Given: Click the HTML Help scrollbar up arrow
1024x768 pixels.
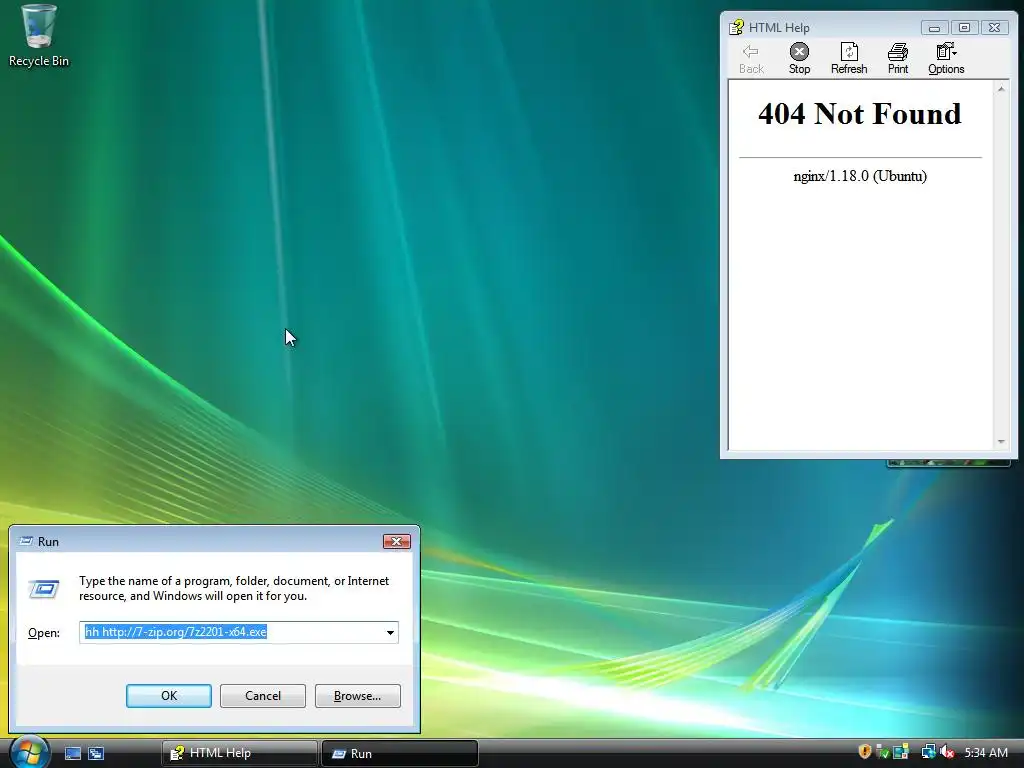Looking at the screenshot, I should pyautogui.click(x=1001, y=89).
